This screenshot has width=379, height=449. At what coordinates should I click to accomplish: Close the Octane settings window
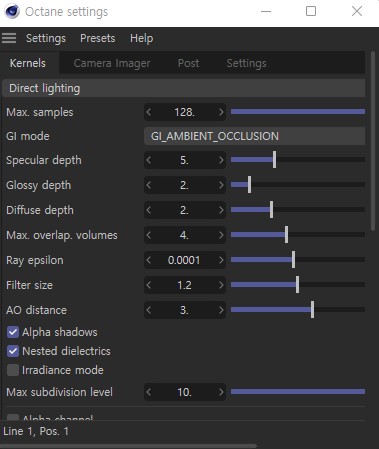(x=357, y=12)
